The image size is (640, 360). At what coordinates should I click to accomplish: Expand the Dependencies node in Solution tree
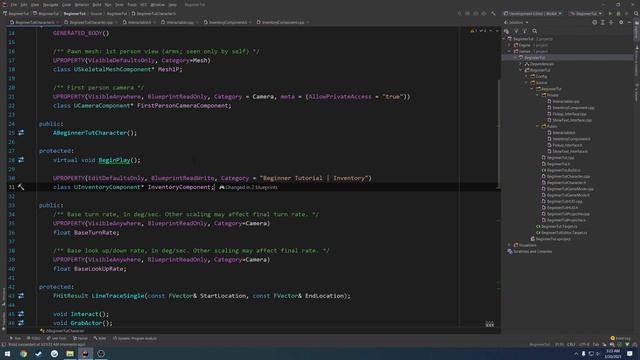[521, 64]
